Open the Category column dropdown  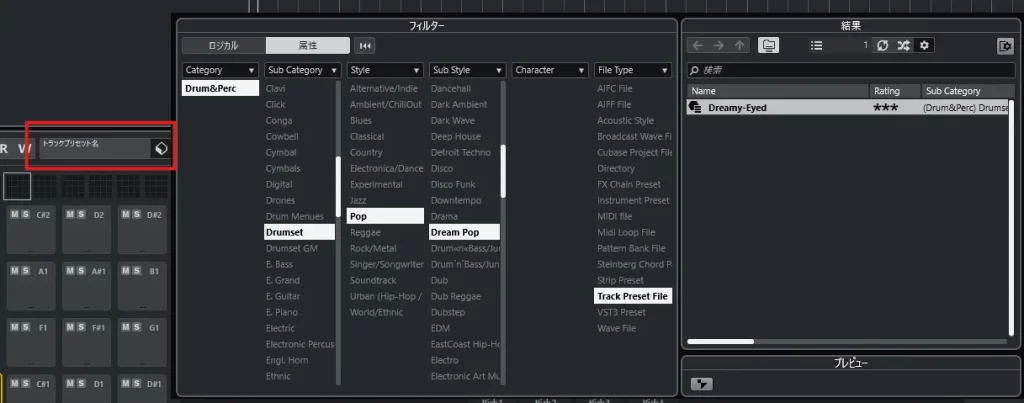click(220, 70)
